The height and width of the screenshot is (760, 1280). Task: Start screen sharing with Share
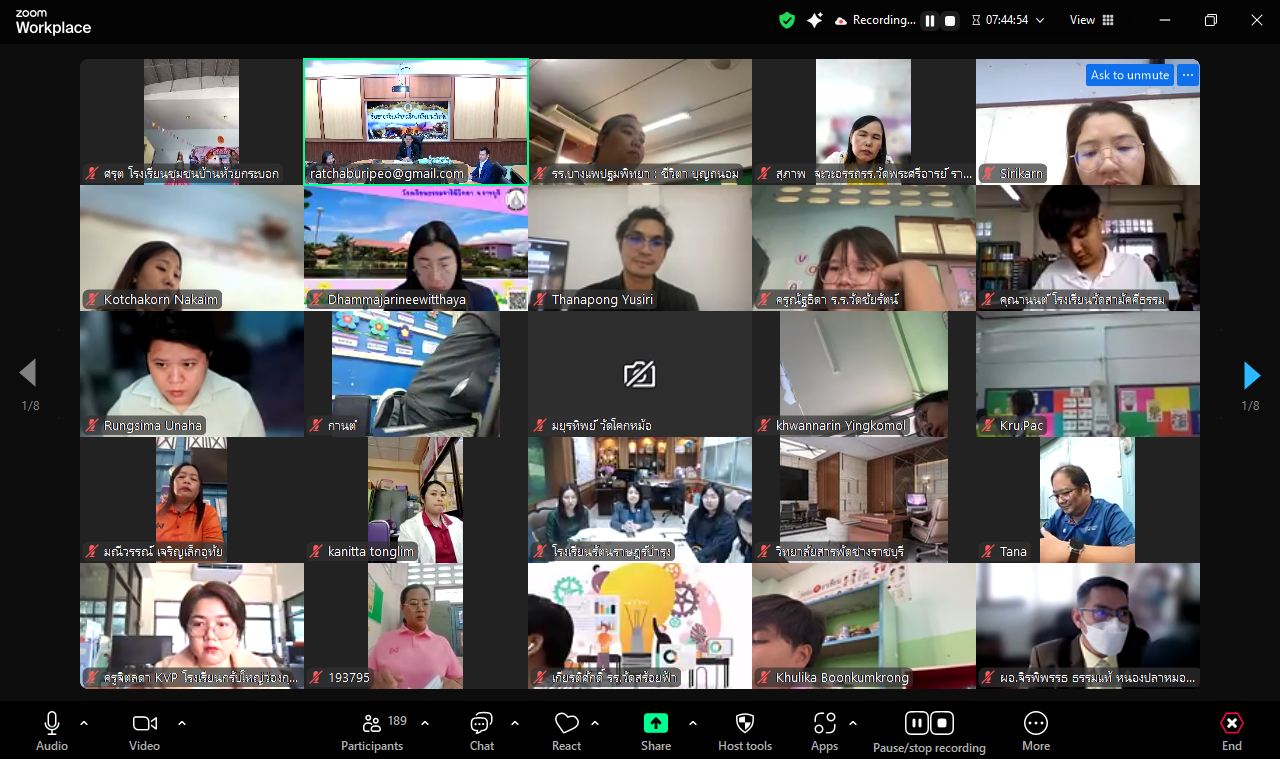tap(656, 723)
